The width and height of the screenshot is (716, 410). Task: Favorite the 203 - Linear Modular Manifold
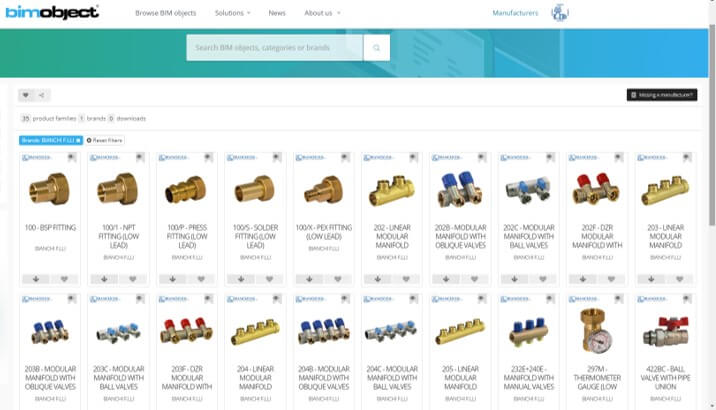pyautogui.click(x=679, y=279)
